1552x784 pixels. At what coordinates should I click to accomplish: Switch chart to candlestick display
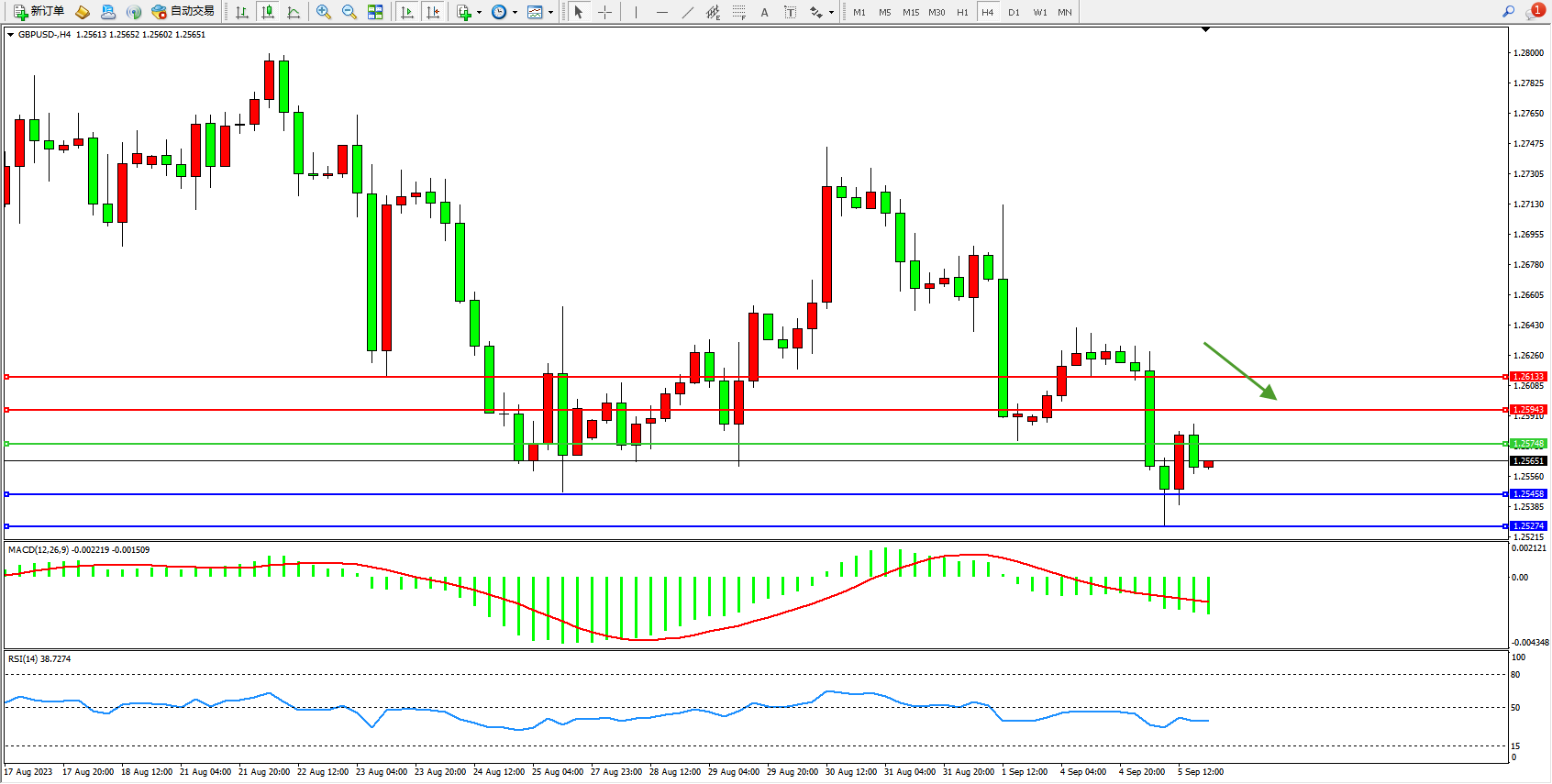coord(268,12)
